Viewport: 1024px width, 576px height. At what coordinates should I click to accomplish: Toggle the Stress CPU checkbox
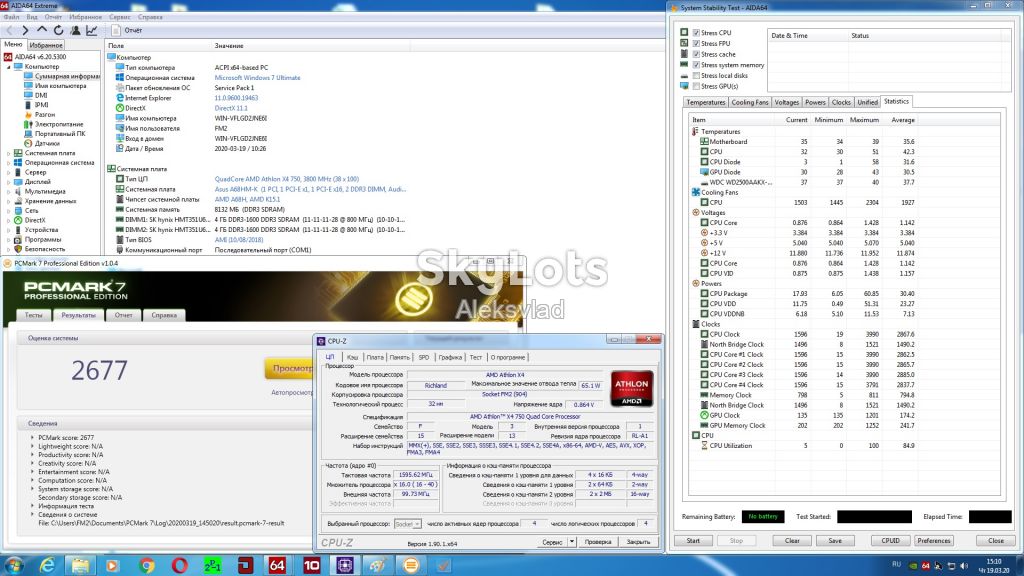[696, 33]
